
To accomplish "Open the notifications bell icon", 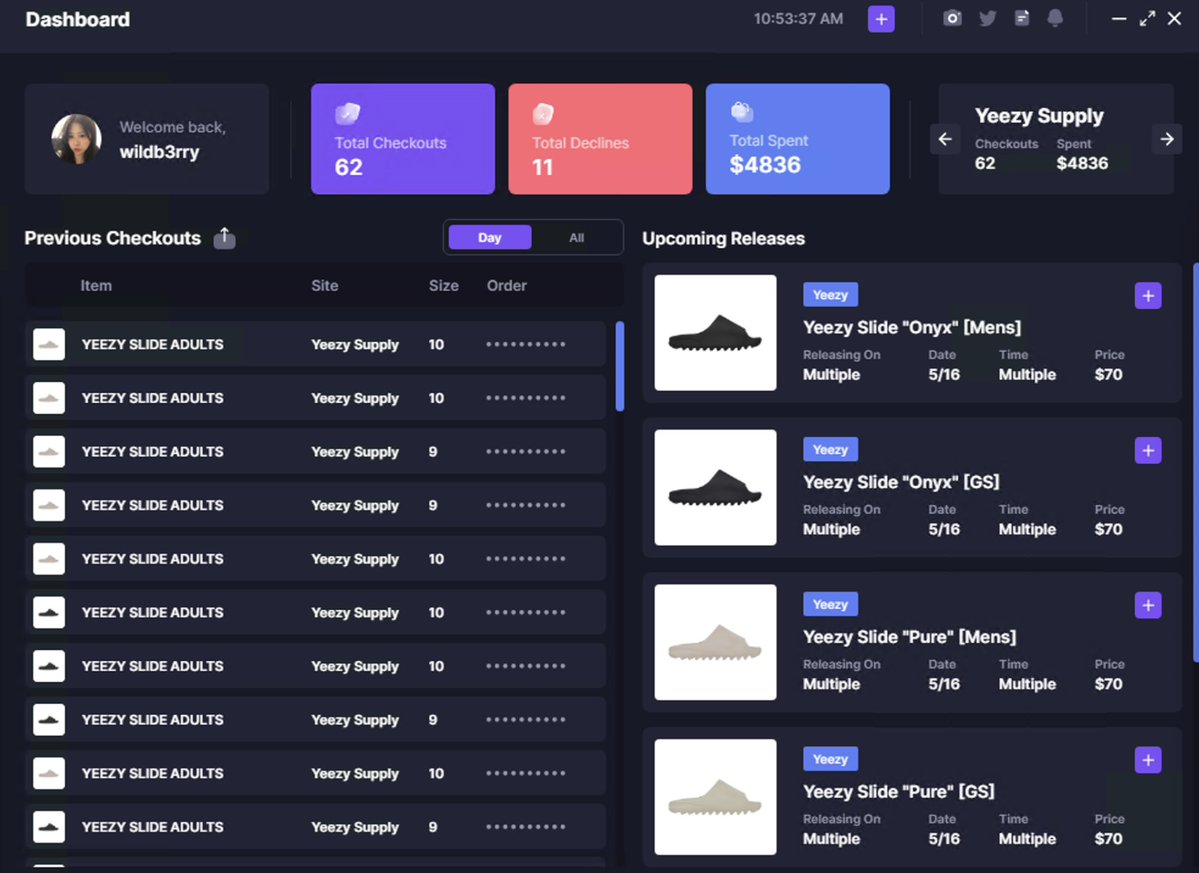I will 1055,18.
